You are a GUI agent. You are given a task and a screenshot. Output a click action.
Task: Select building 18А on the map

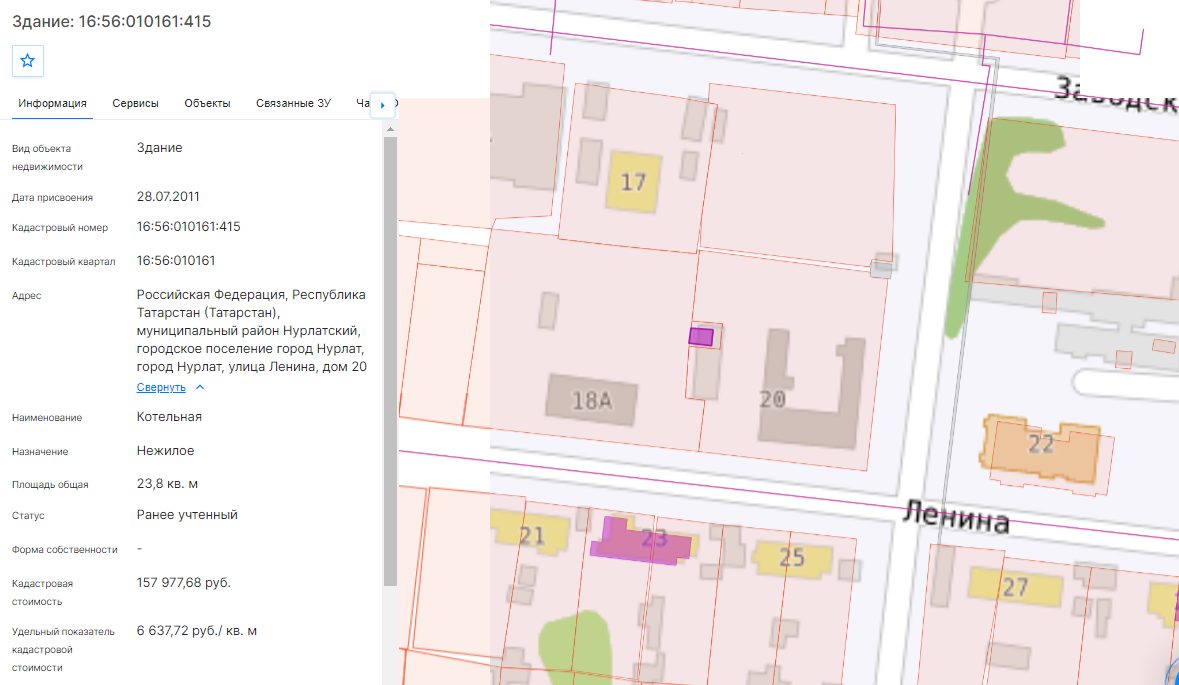click(x=592, y=400)
